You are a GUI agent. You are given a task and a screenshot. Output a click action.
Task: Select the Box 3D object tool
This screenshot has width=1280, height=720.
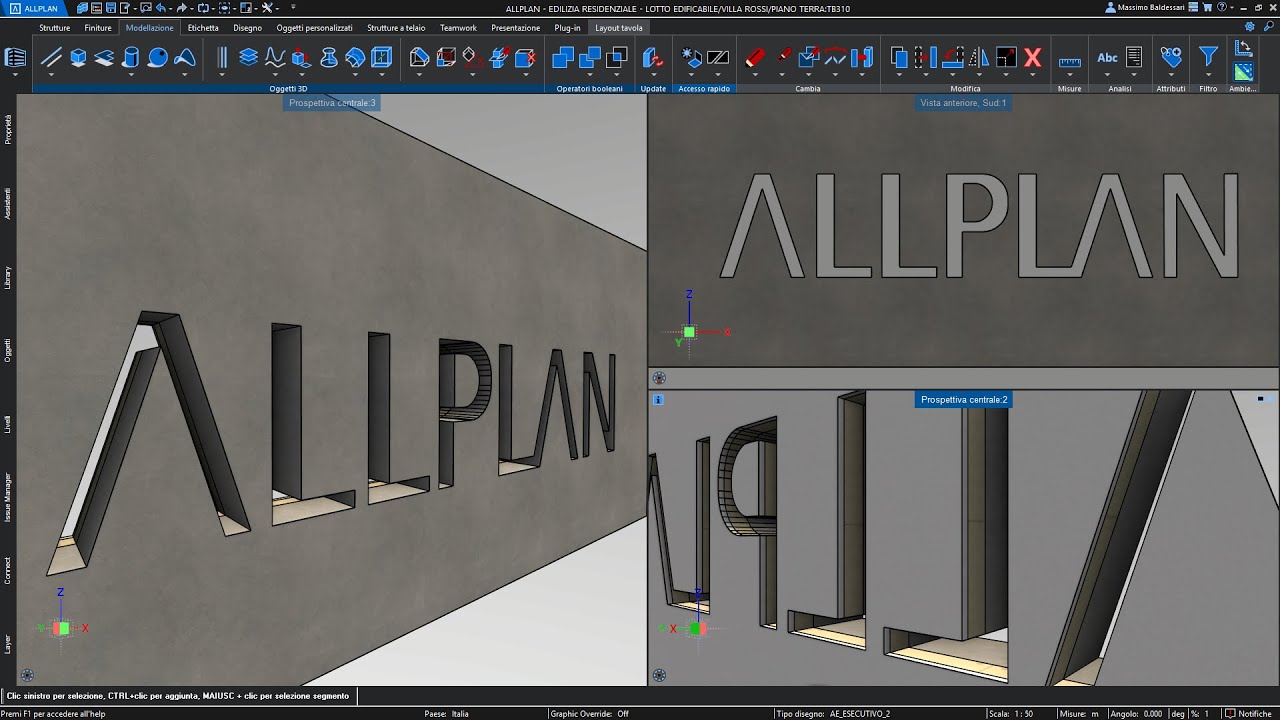[x=78, y=58]
